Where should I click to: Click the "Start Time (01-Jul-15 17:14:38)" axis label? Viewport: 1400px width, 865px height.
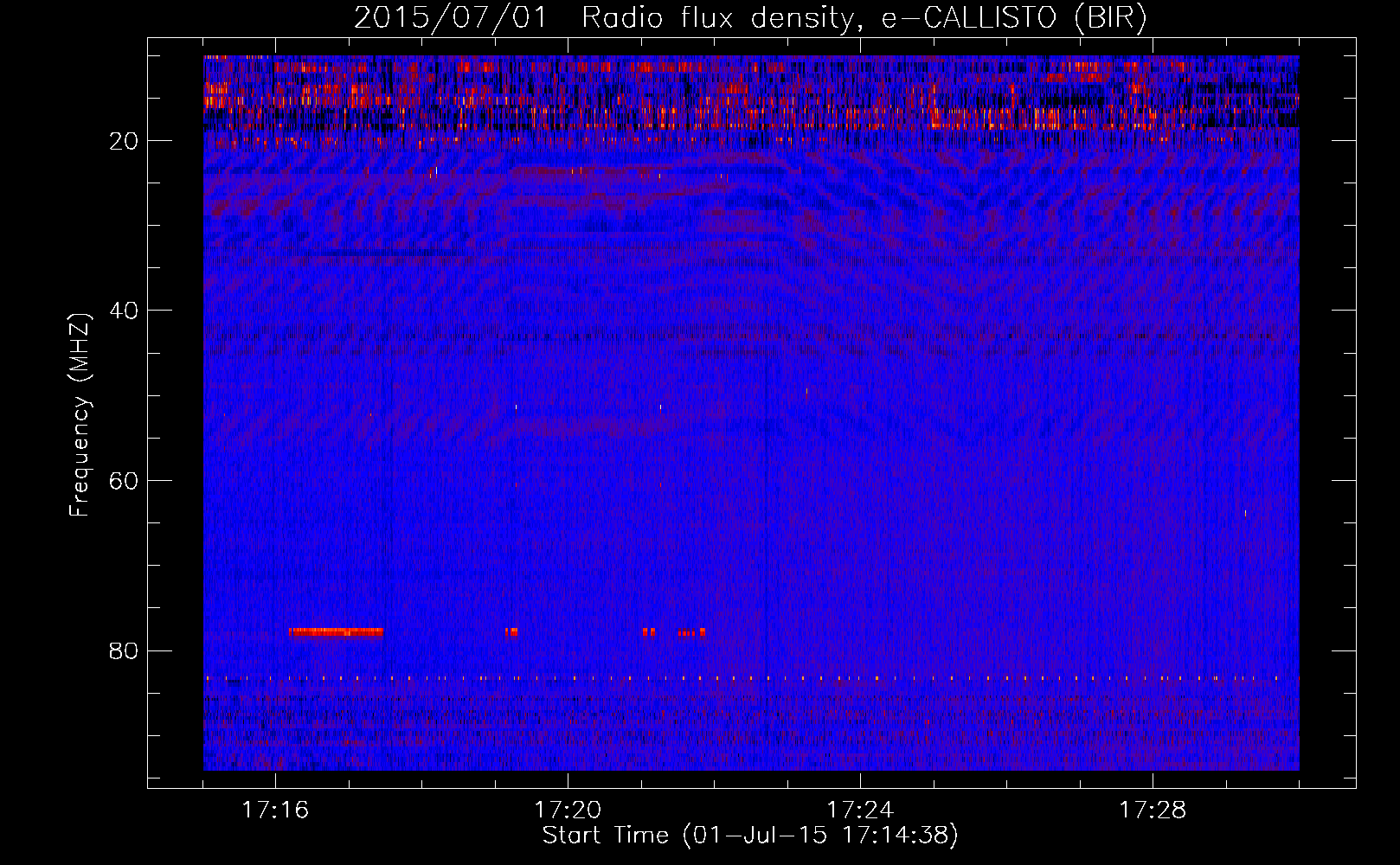[x=750, y=836]
